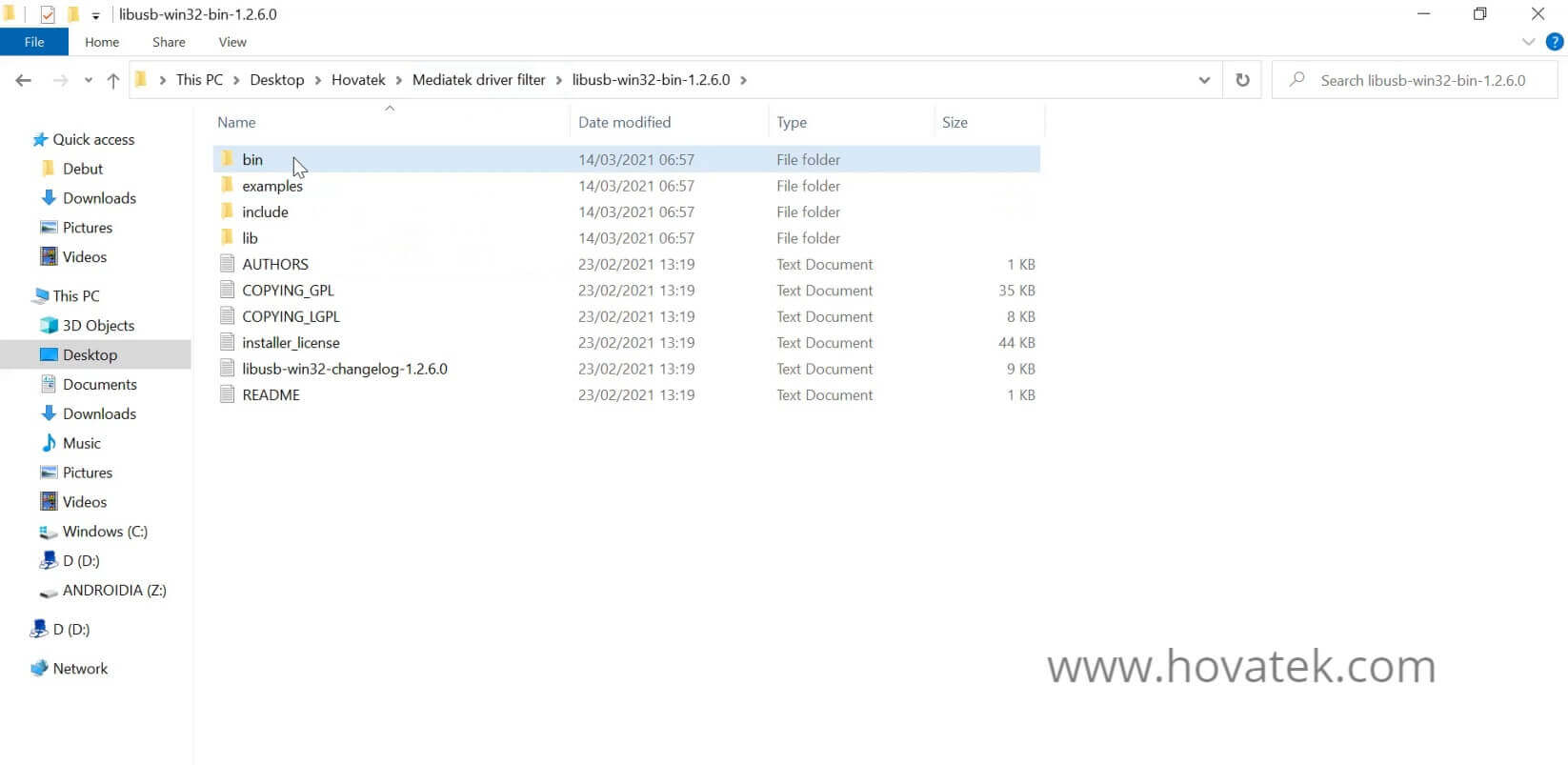1568x765 pixels.
Task: Expand the address bar history dropdown
Action: (x=1204, y=80)
